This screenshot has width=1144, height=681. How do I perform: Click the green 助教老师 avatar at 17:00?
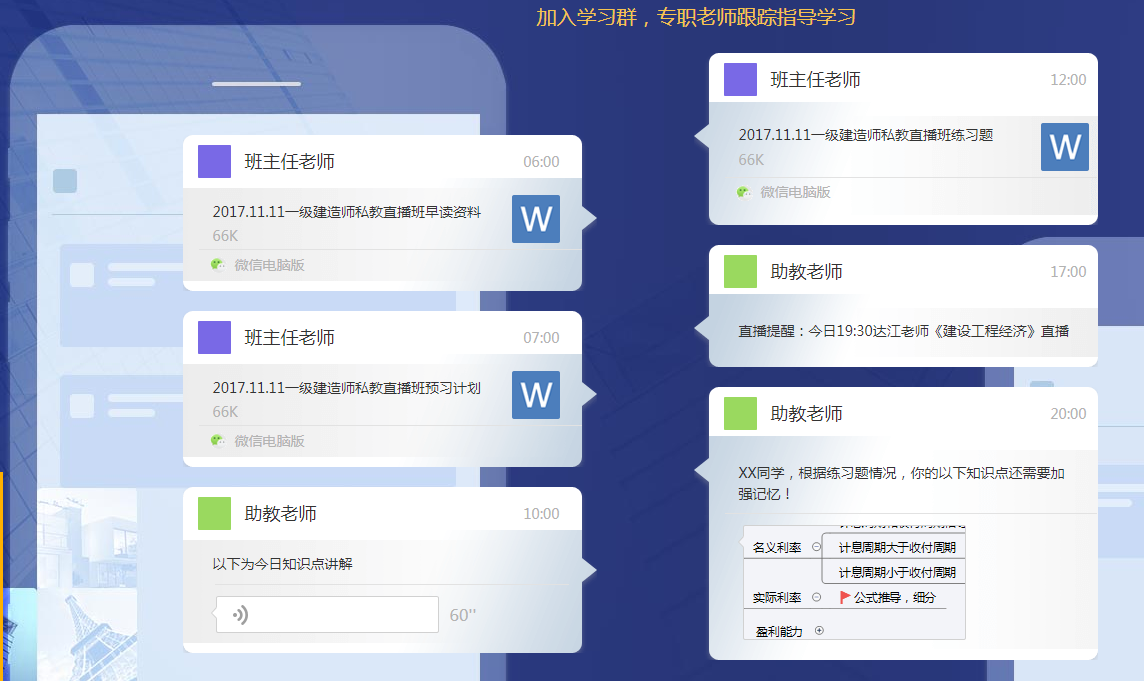[740, 272]
